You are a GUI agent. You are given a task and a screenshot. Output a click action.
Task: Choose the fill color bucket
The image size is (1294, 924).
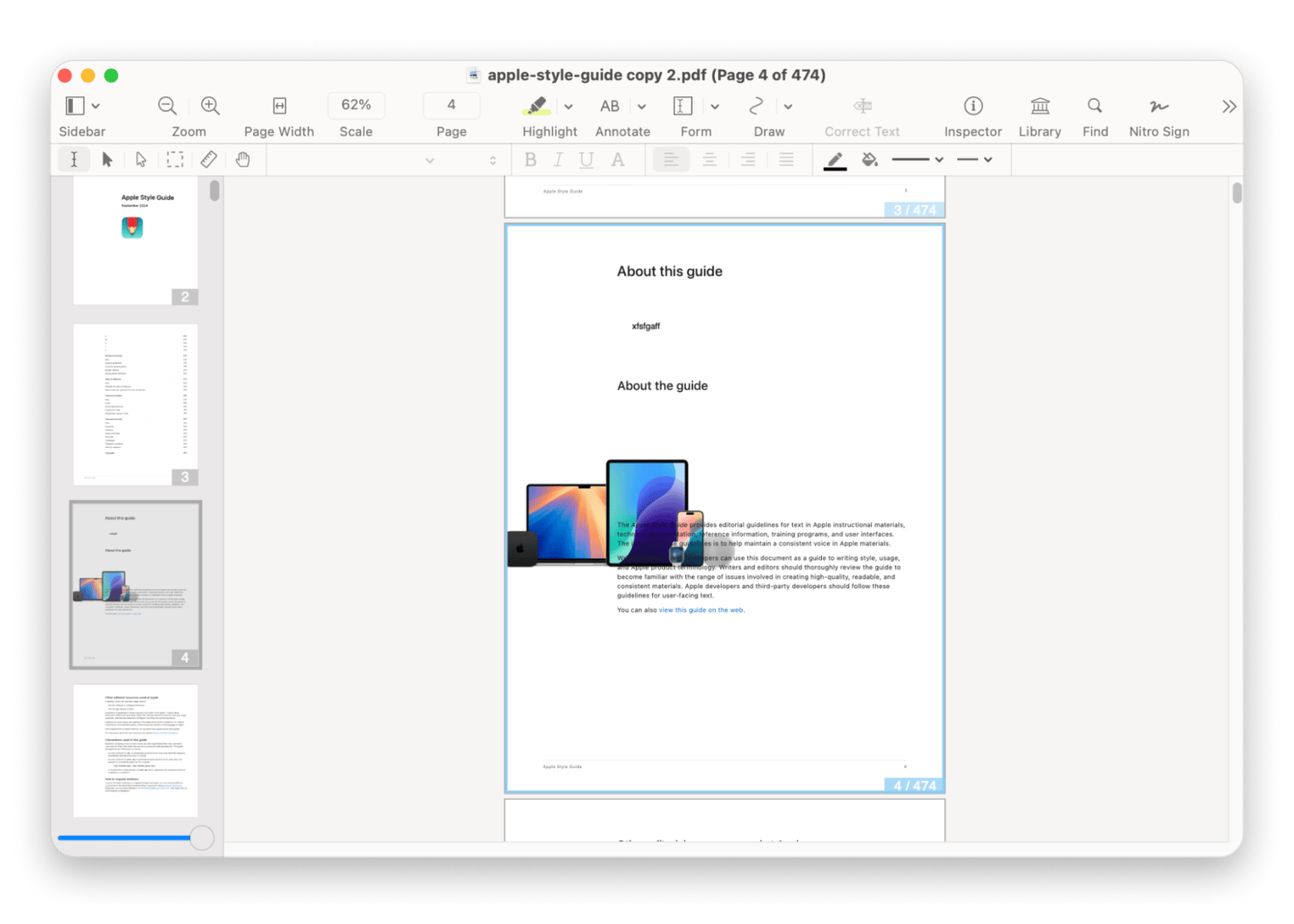tap(869, 159)
